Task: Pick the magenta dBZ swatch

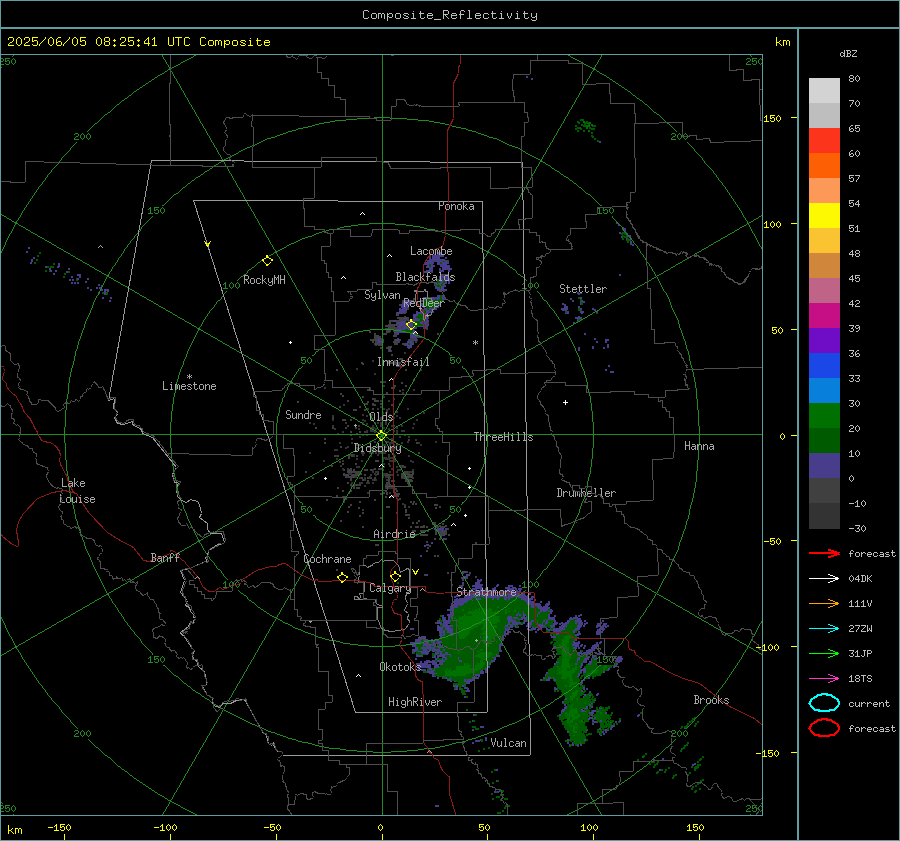Action: pos(824,316)
